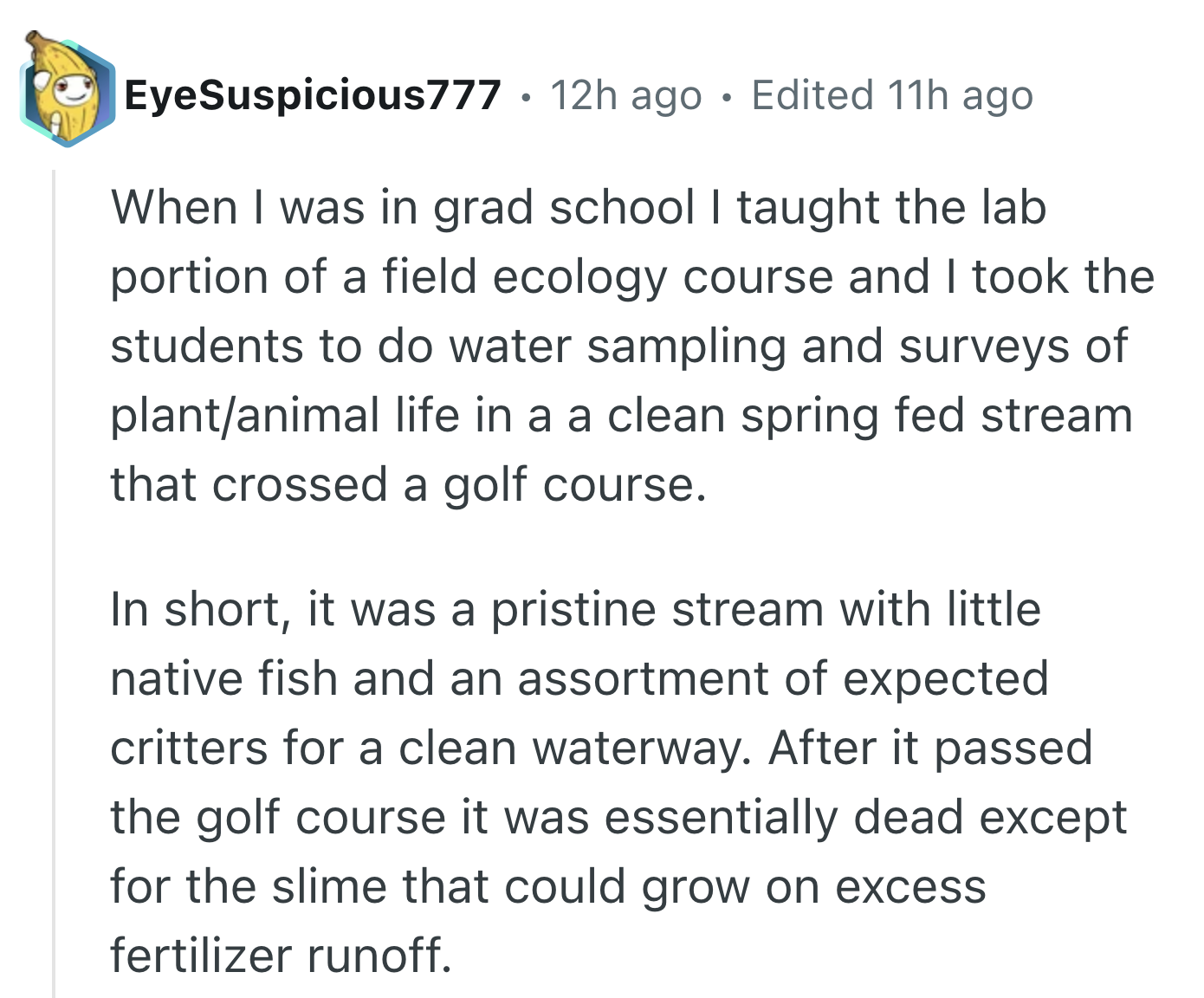The height and width of the screenshot is (998, 1204).
Task: Click the second paragraph starting In short
Action: (618, 781)
